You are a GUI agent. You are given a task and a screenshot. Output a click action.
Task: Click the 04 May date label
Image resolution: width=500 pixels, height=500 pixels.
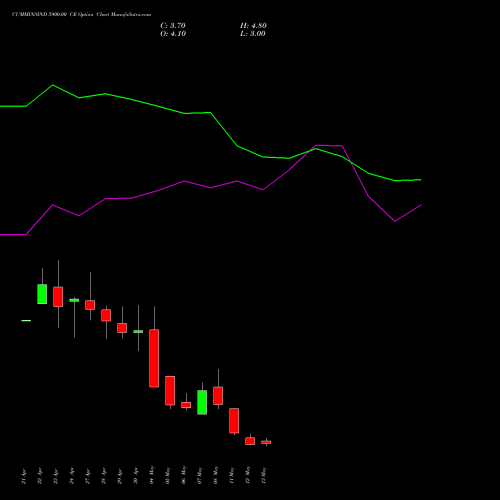click(x=152, y=475)
